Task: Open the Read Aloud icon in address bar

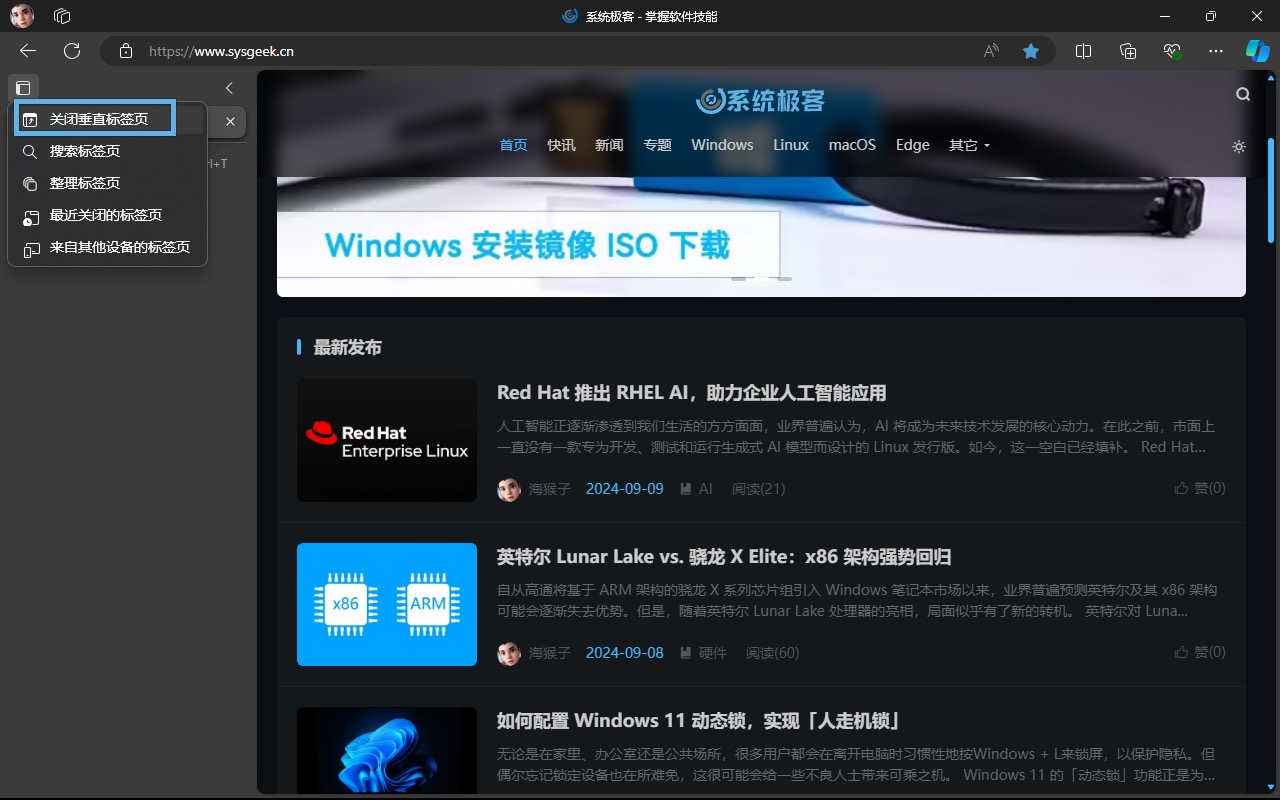Action: click(x=991, y=51)
